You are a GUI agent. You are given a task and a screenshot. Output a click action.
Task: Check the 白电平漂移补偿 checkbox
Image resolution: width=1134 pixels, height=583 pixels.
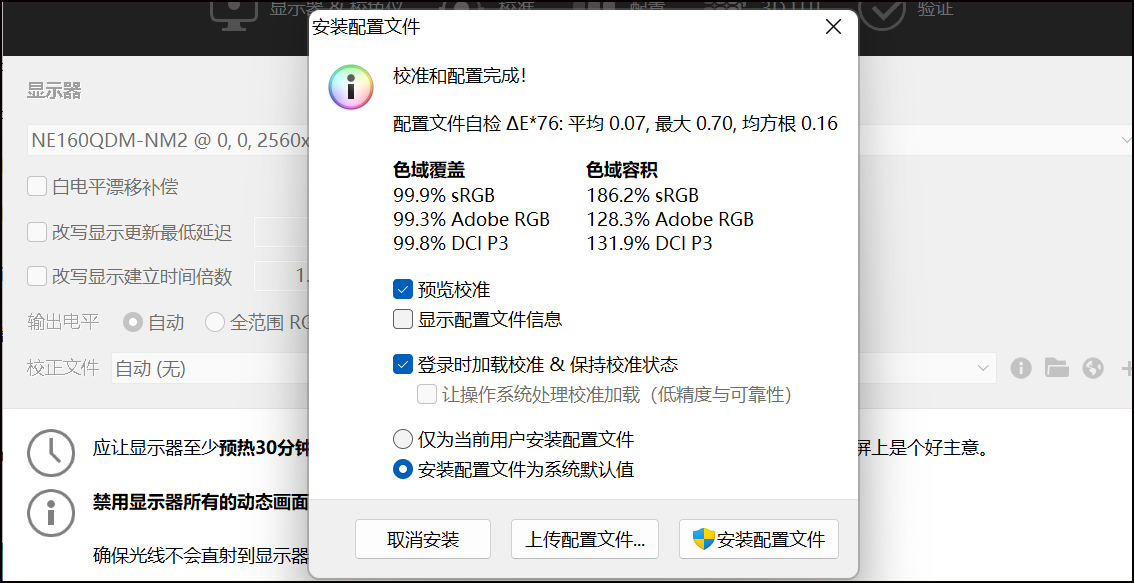coord(37,186)
